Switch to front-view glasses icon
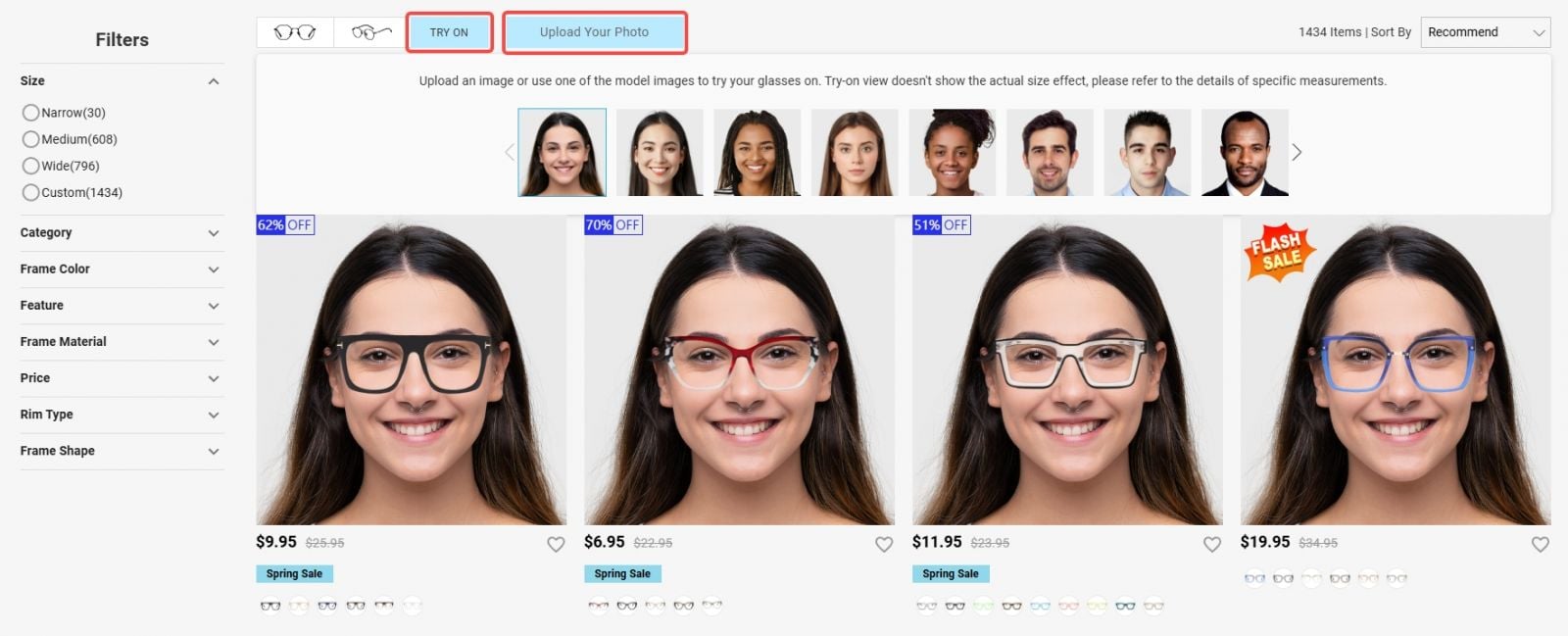1568x636 pixels. pos(295,32)
